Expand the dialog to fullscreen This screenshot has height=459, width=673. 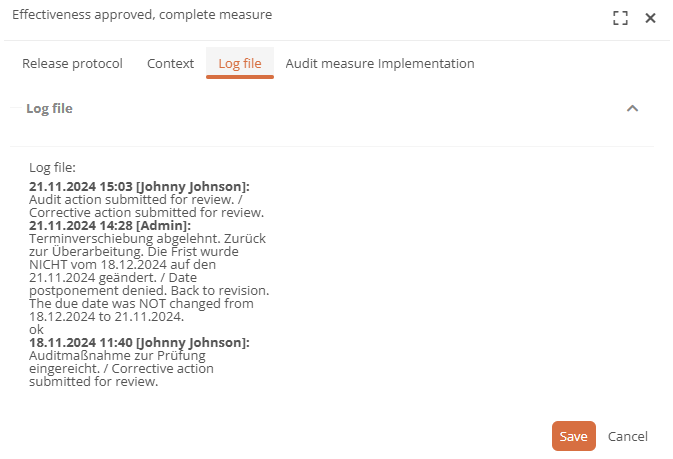tap(620, 18)
